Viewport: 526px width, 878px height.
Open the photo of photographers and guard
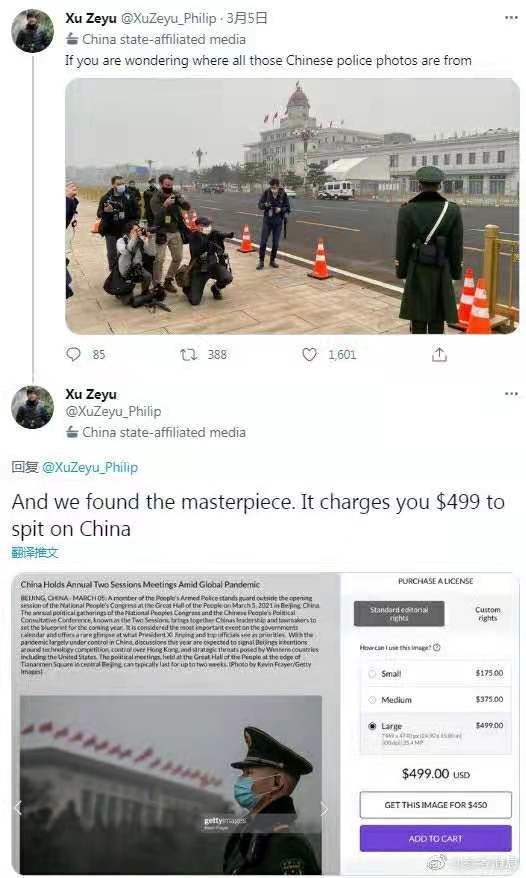(292, 206)
